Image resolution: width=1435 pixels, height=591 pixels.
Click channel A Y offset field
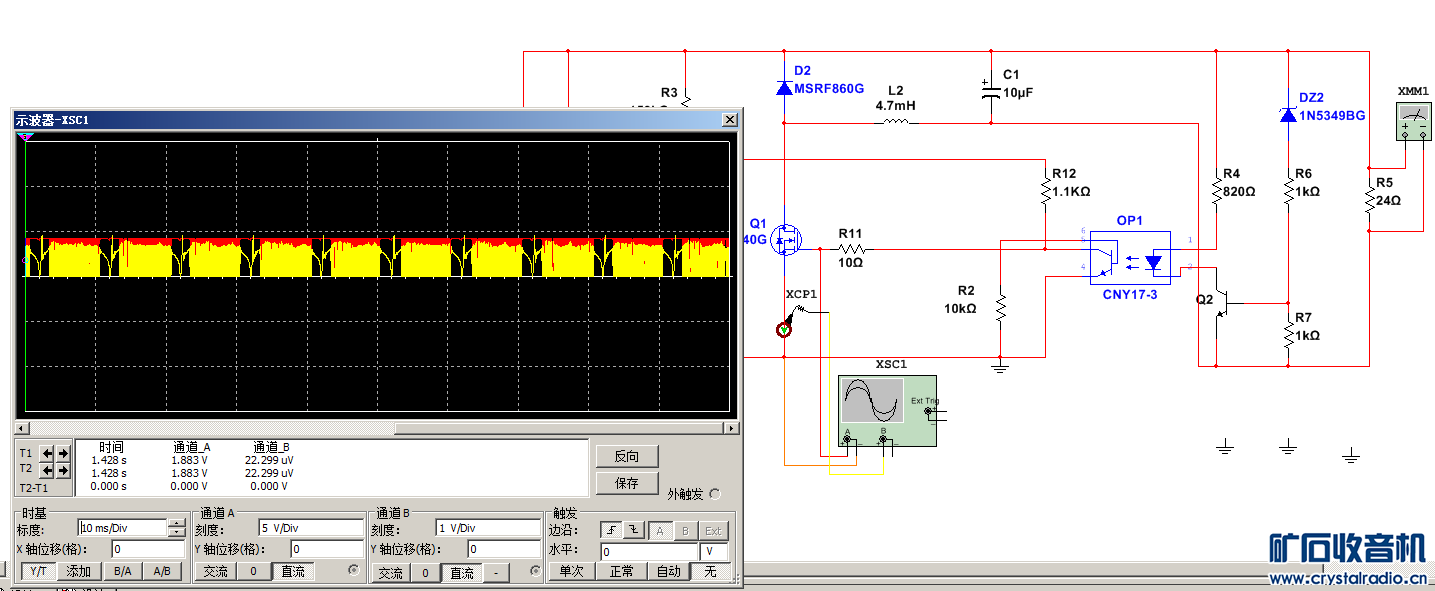click(327, 549)
